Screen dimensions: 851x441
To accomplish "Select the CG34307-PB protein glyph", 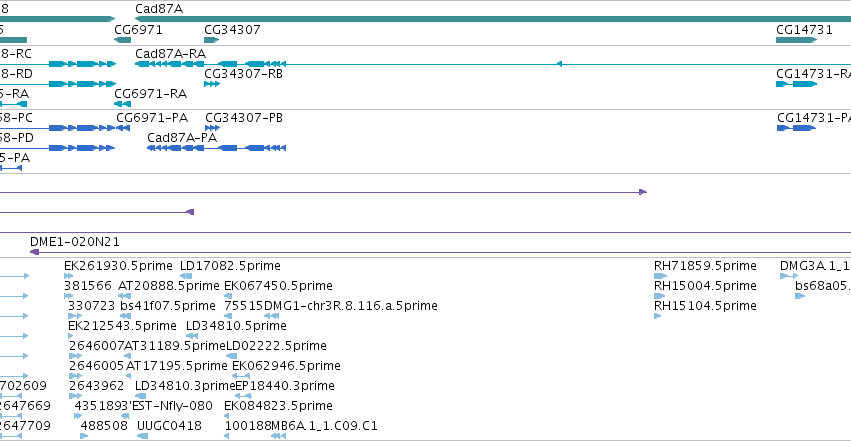I will [x=212, y=128].
